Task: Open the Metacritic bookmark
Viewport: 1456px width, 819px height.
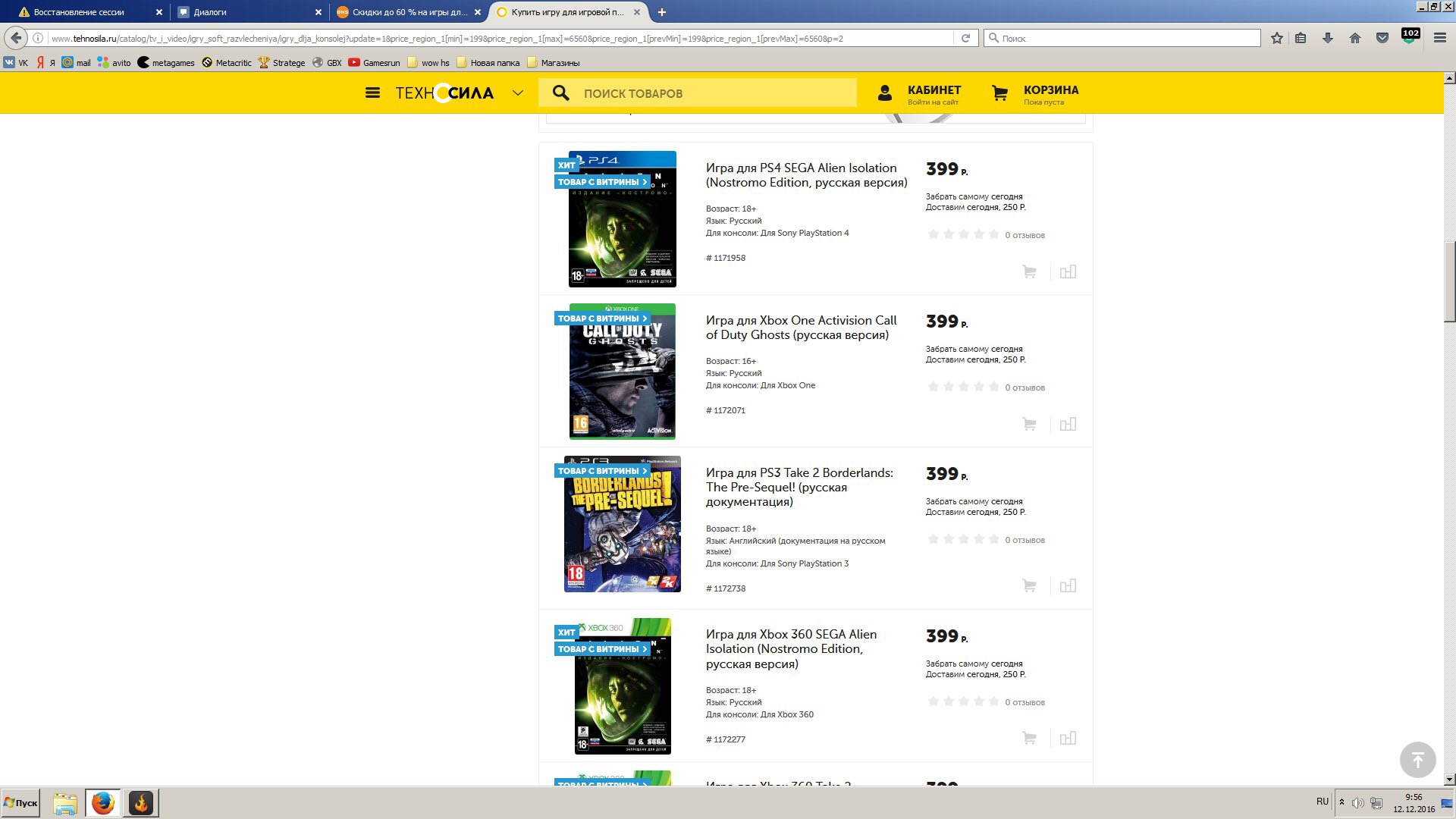Action: [227, 63]
